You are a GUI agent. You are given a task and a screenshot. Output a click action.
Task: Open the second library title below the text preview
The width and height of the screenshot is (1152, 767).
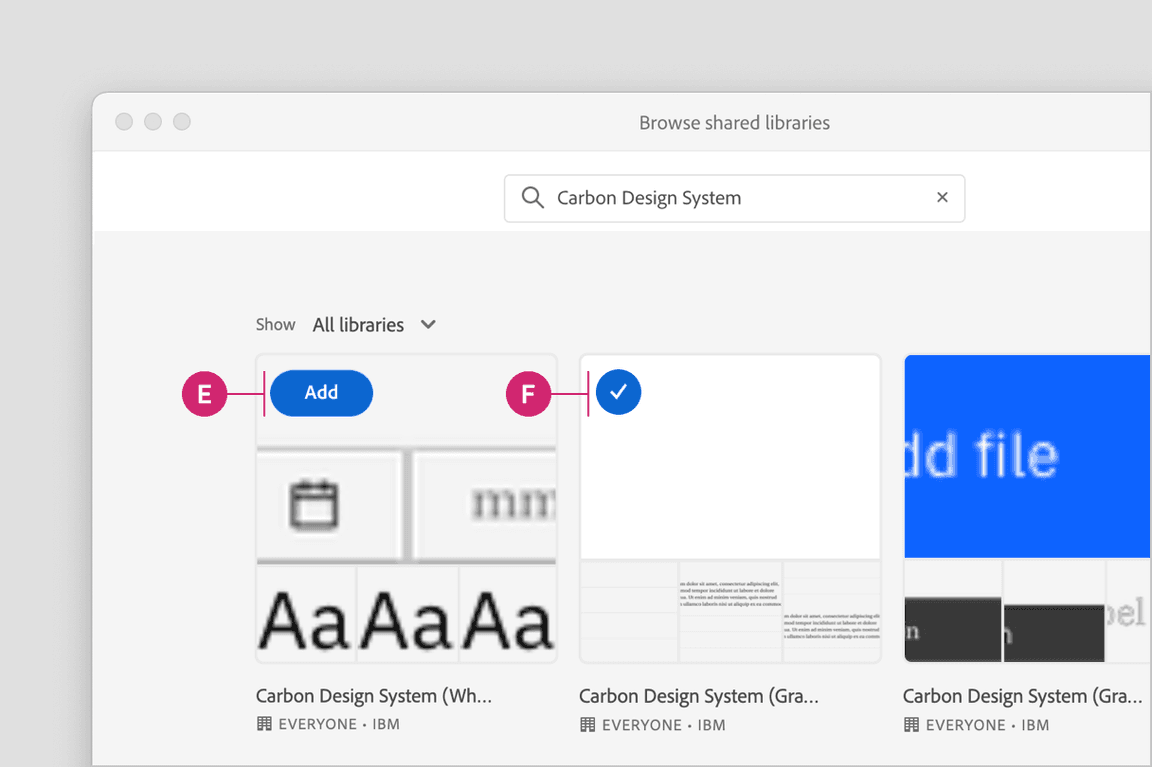point(698,696)
